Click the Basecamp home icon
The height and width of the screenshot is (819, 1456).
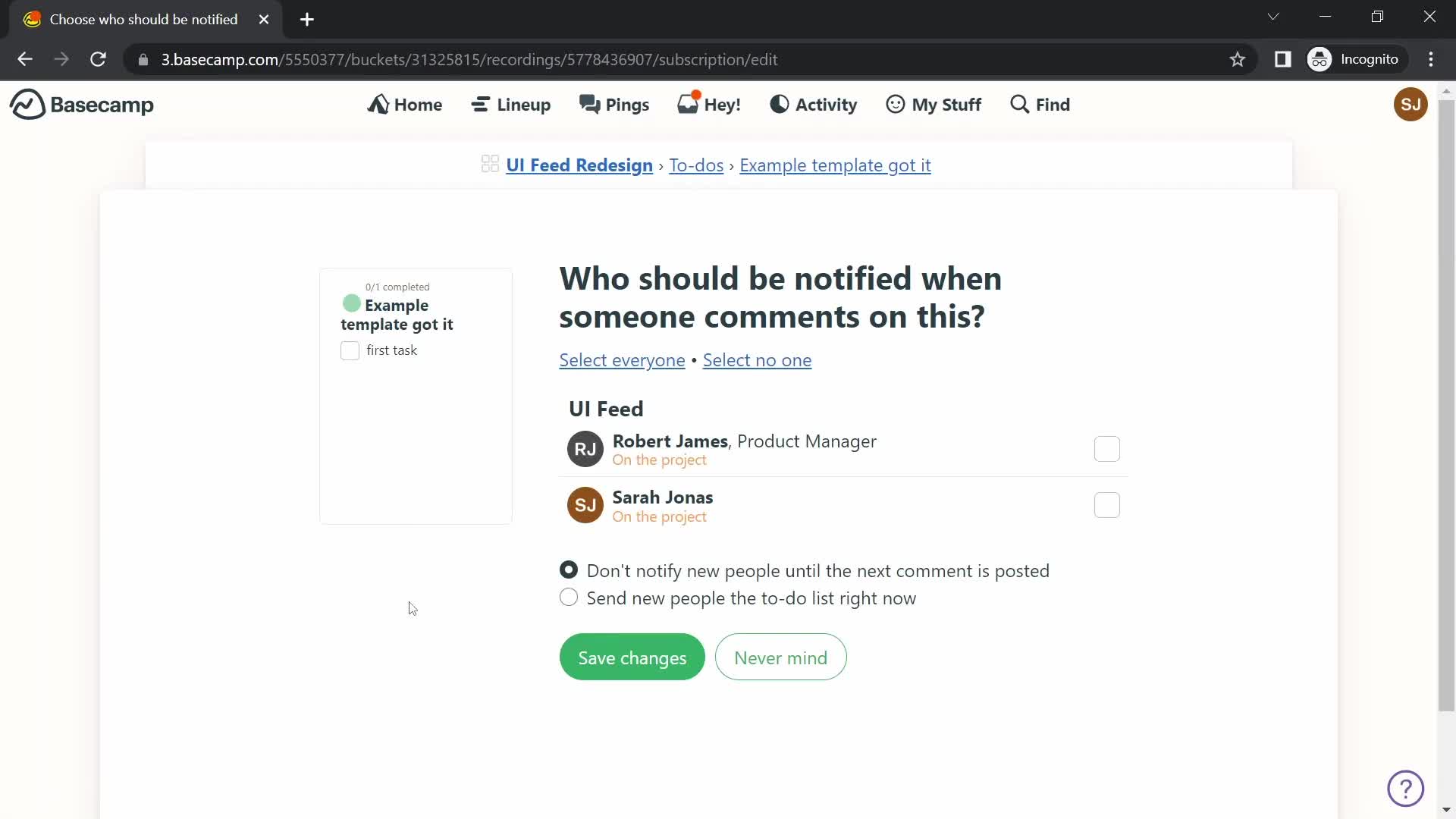26,104
